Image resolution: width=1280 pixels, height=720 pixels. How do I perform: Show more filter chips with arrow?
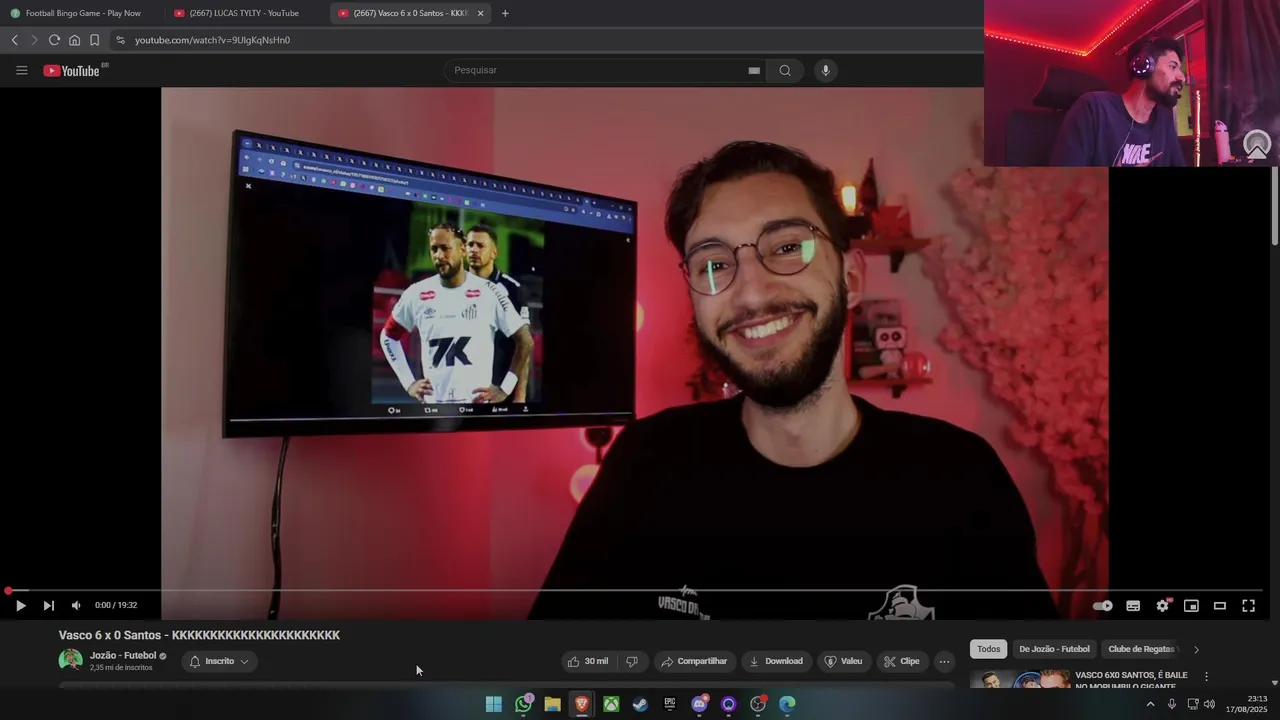click(1196, 649)
